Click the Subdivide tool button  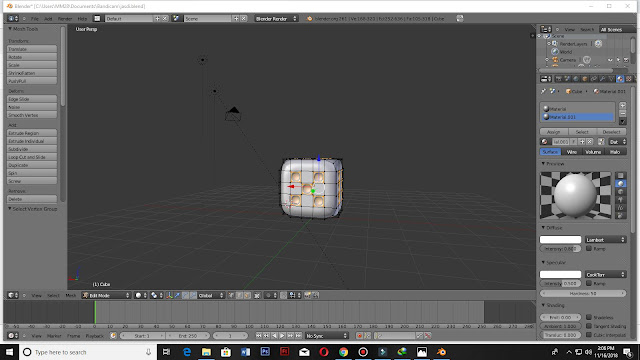tap(32, 149)
